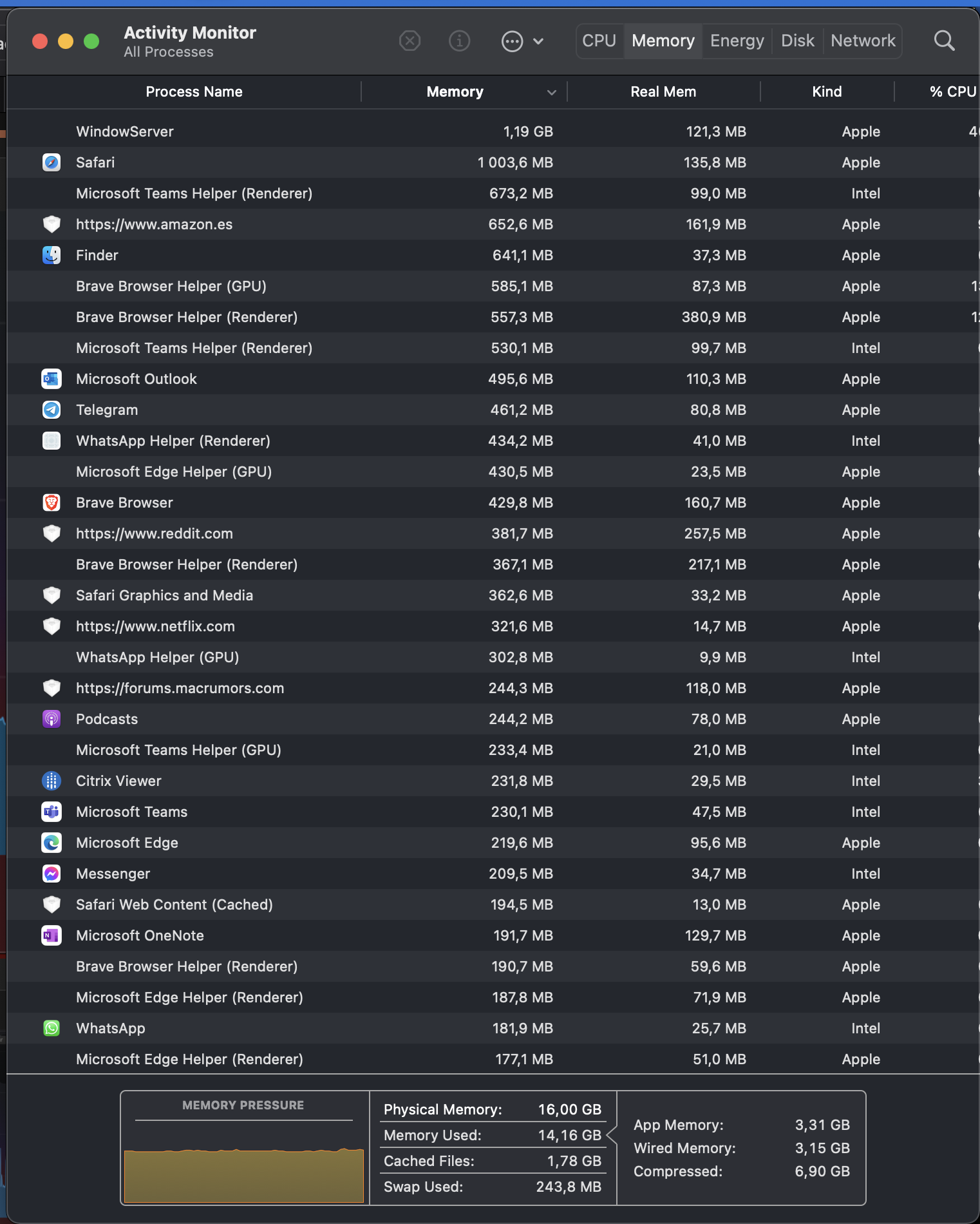Image resolution: width=980 pixels, height=1224 pixels.
Task: Click the Brave Browser lion icon
Action: [x=52, y=502]
